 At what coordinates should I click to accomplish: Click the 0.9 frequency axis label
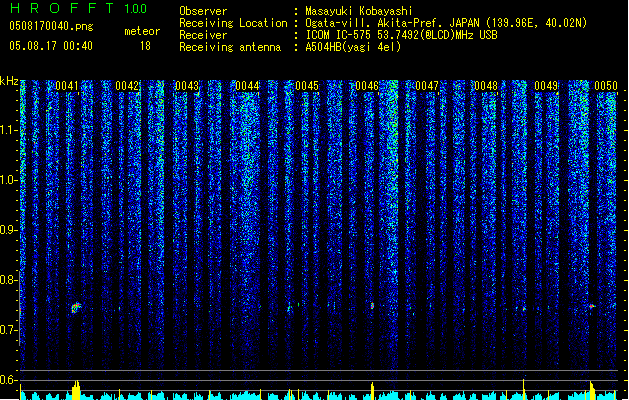(x=8, y=230)
